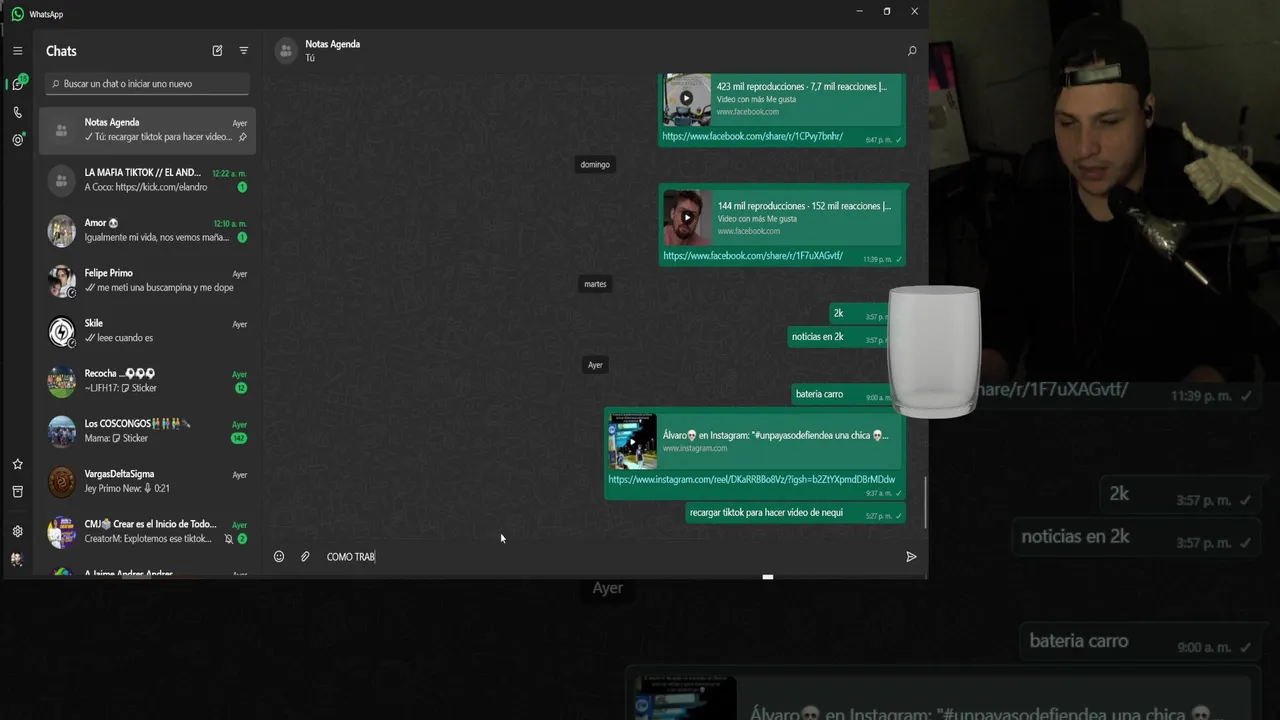Click unread badge 142 on Los COSCONGOS
Image resolution: width=1280 pixels, height=720 pixels.
239,438
